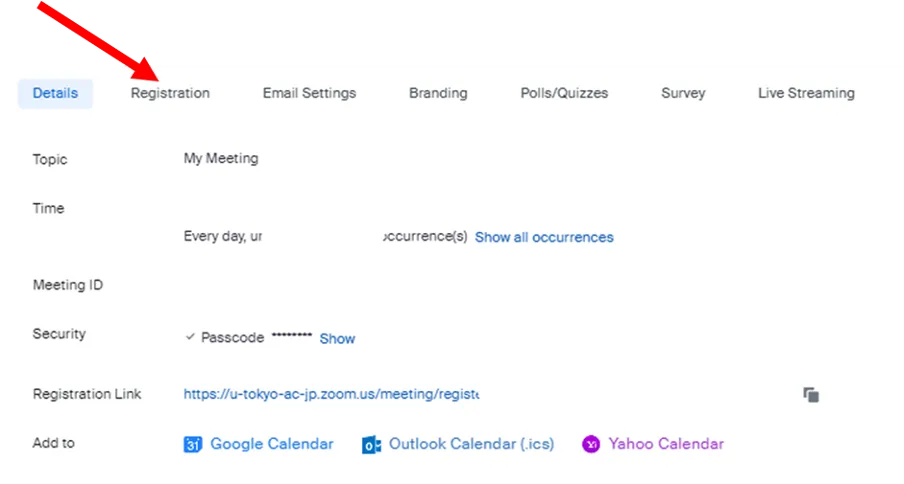Select the Details tab
904x484 pixels.
click(55, 93)
